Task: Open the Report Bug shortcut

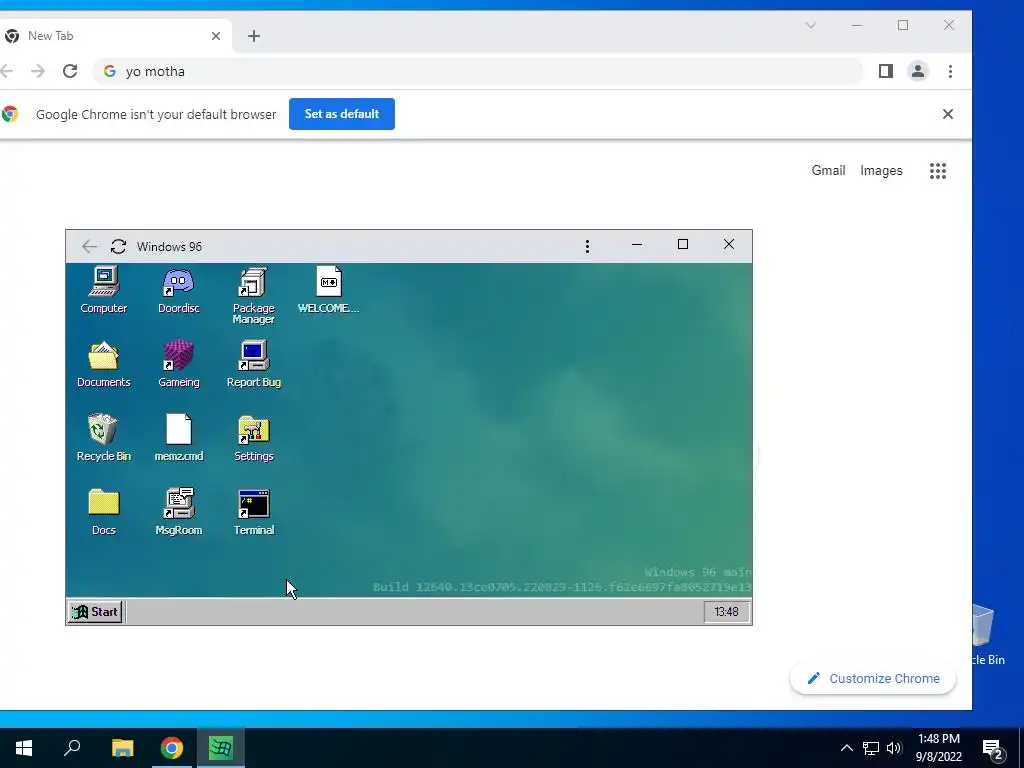Action: 253,364
